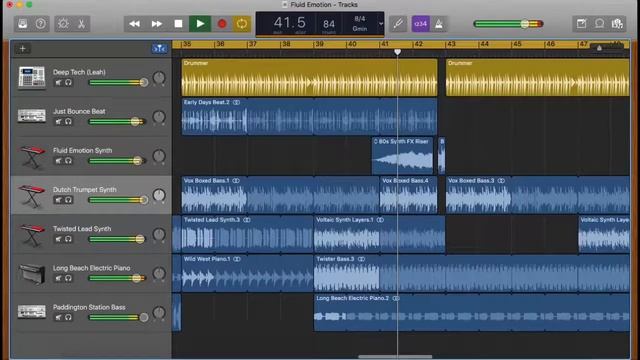Toggle count-in 1234 button
The image size is (640, 360).
pyautogui.click(x=420, y=24)
